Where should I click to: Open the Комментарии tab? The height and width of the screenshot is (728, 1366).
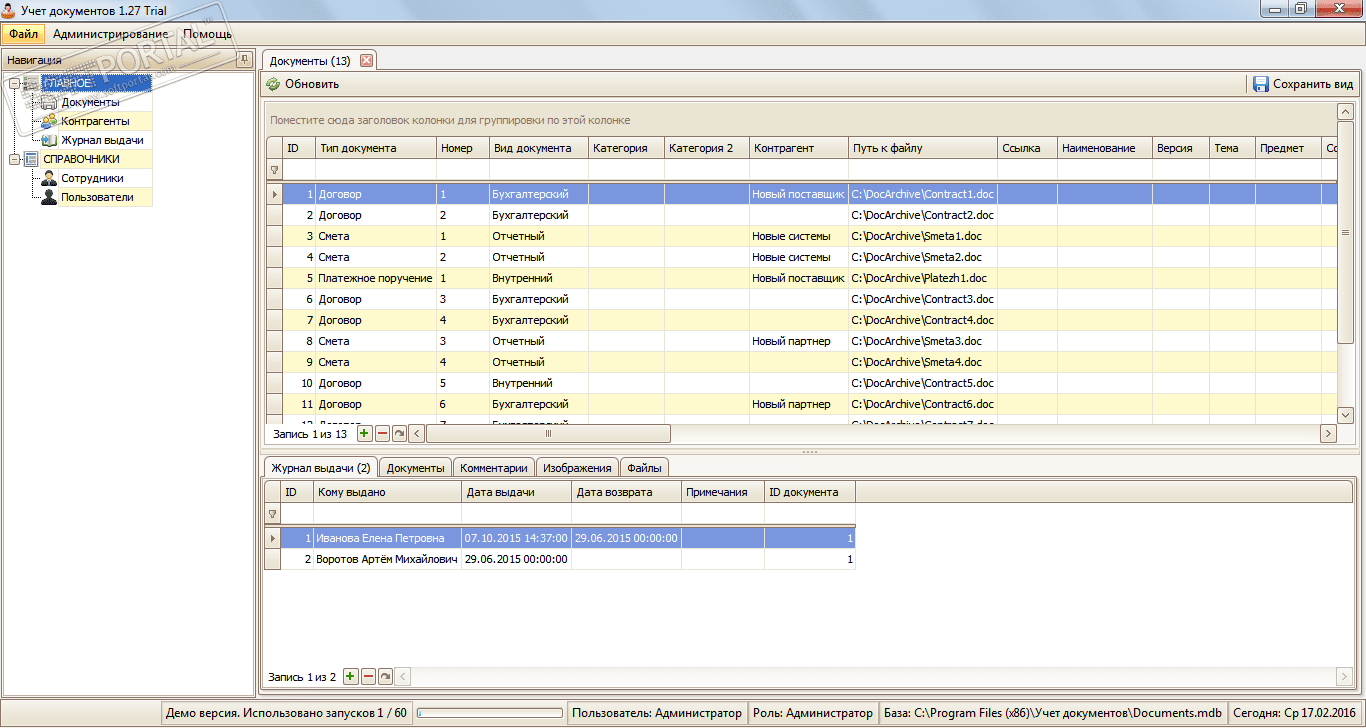[x=493, y=467]
